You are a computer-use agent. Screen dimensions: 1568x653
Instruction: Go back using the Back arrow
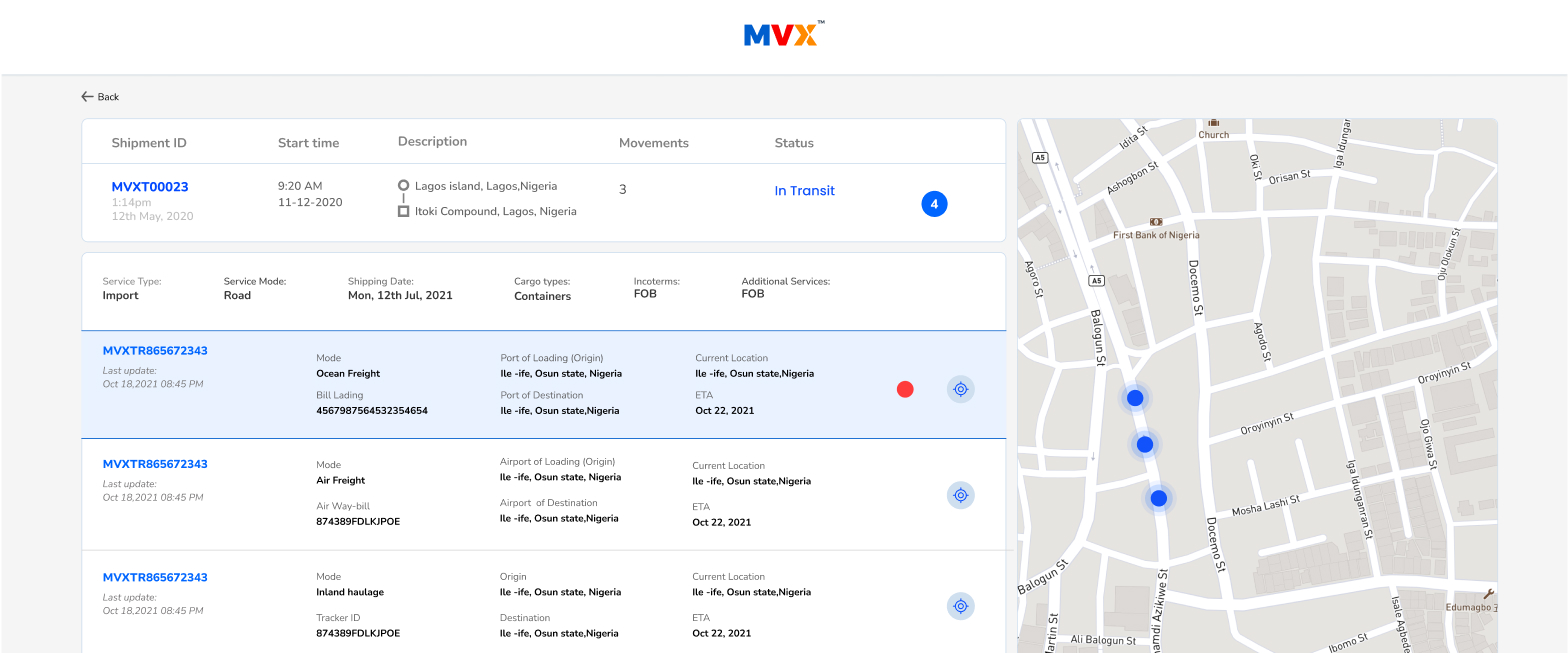[x=100, y=97]
